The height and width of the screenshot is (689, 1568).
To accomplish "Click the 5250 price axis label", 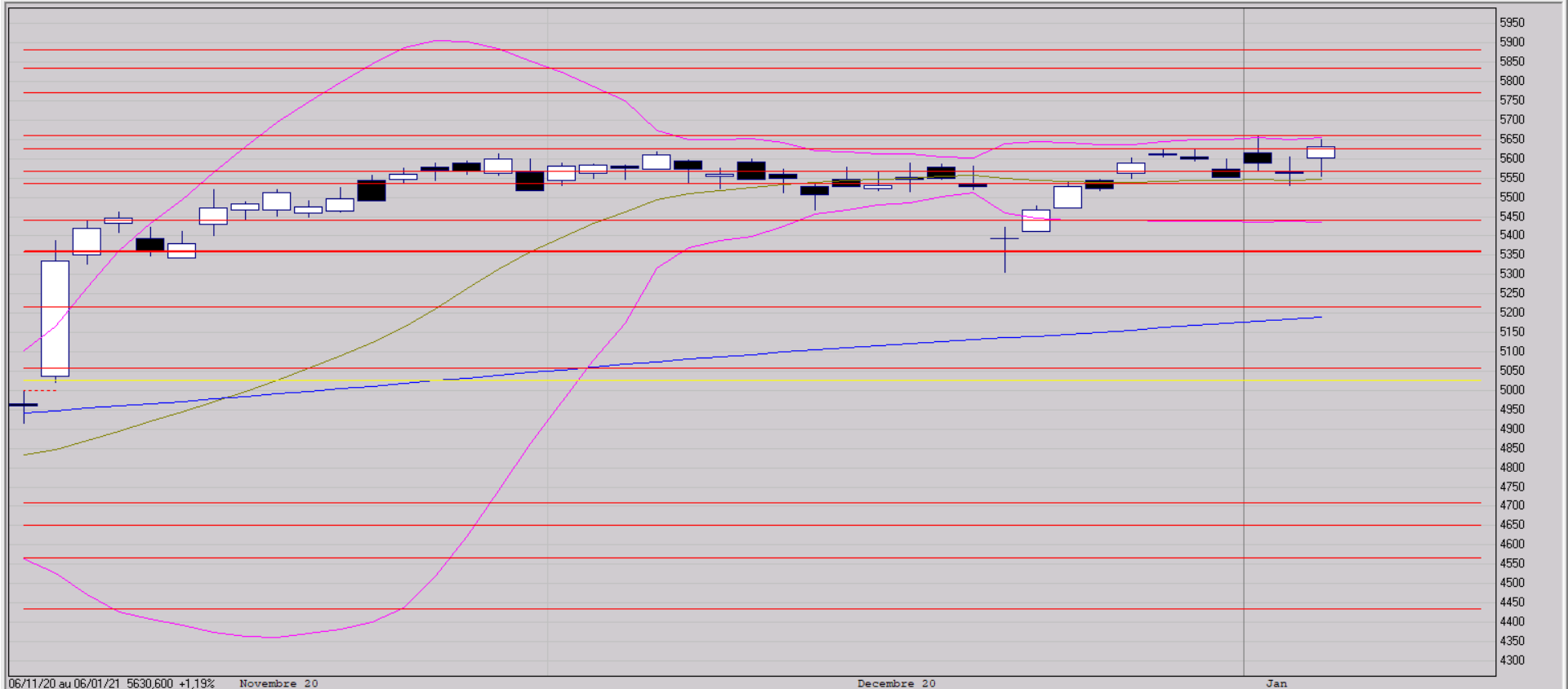I will click(1512, 293).
